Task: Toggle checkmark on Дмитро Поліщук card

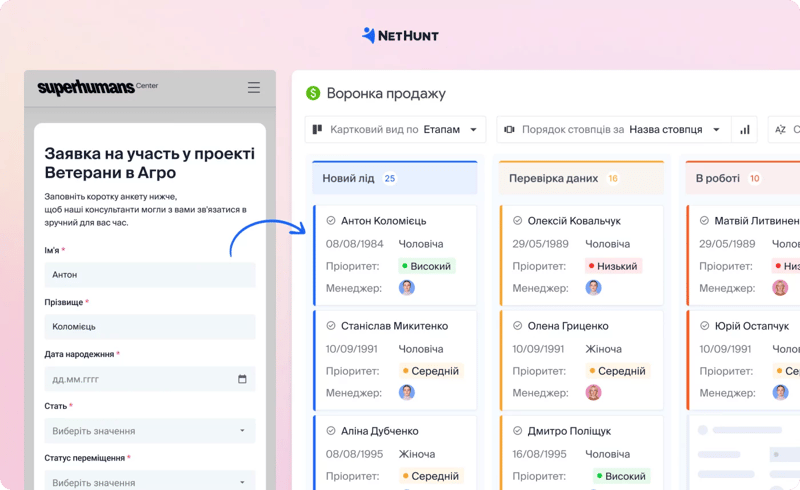Action: click(517, 431)
